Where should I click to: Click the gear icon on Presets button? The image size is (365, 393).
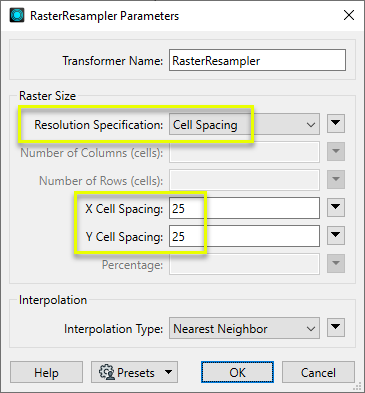click(x=107, y=372)
